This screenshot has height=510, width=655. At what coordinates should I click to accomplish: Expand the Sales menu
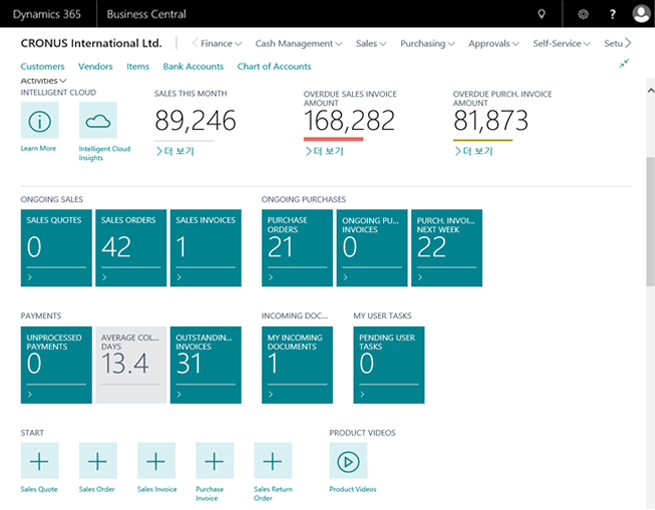371,43
